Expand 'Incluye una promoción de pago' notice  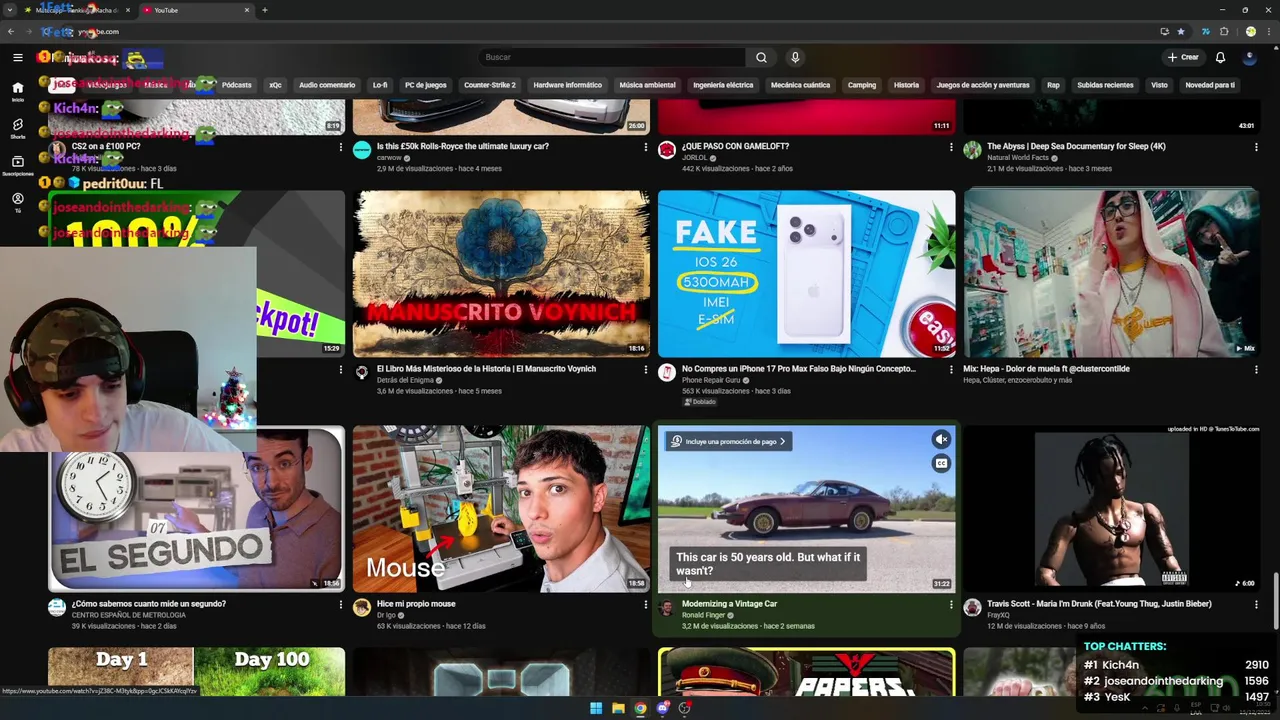pos(729,441)
